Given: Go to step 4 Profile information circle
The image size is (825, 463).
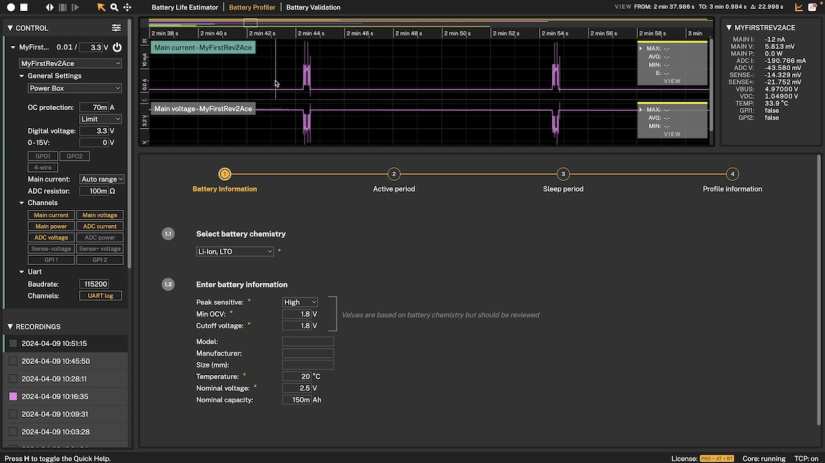Looking at the screenshot, I should [732, 174].
